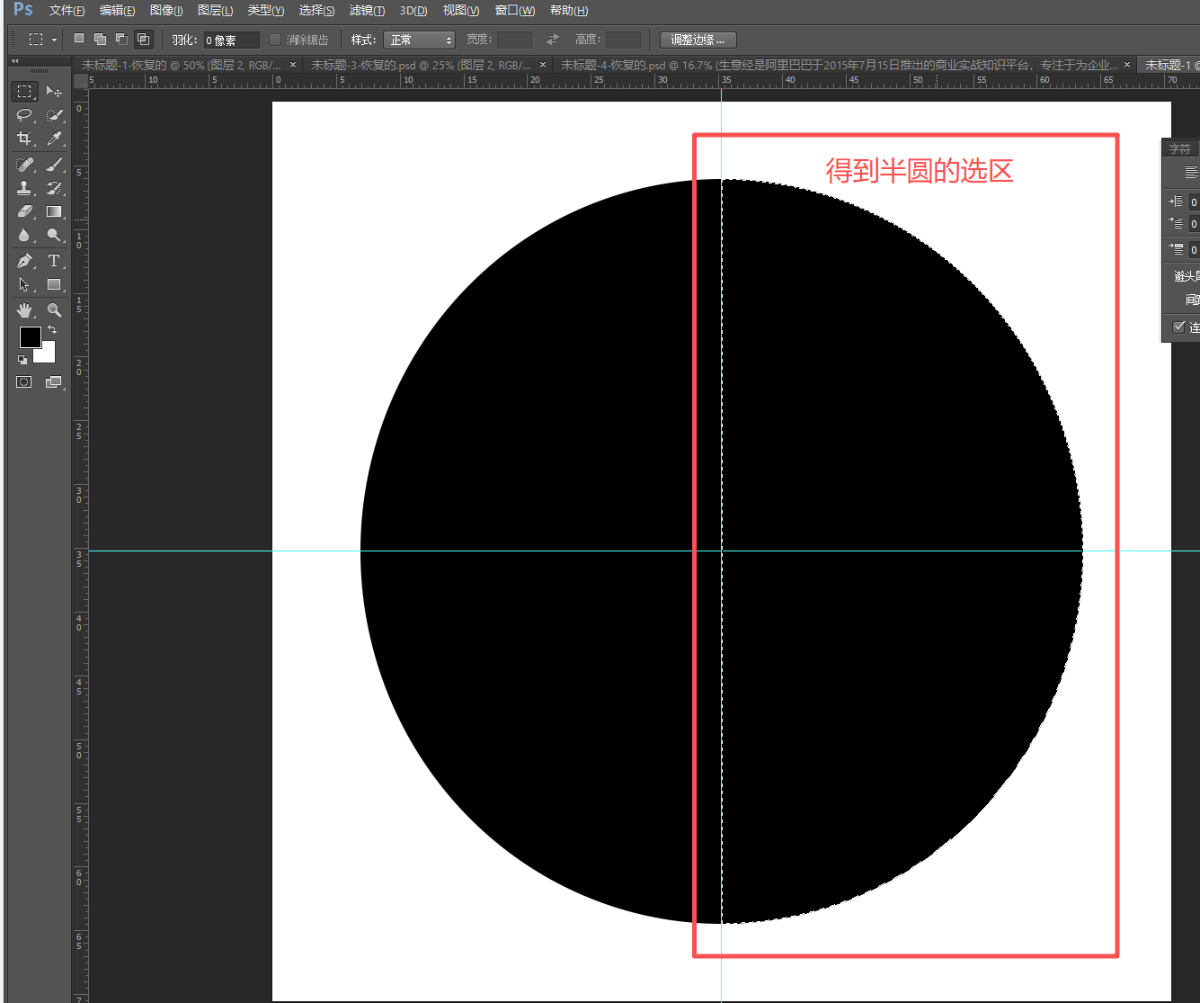
Task: Toggle the 消除锯齿 anti-alias checkbox
Action: pyautogui.click(x=276, y=40)
